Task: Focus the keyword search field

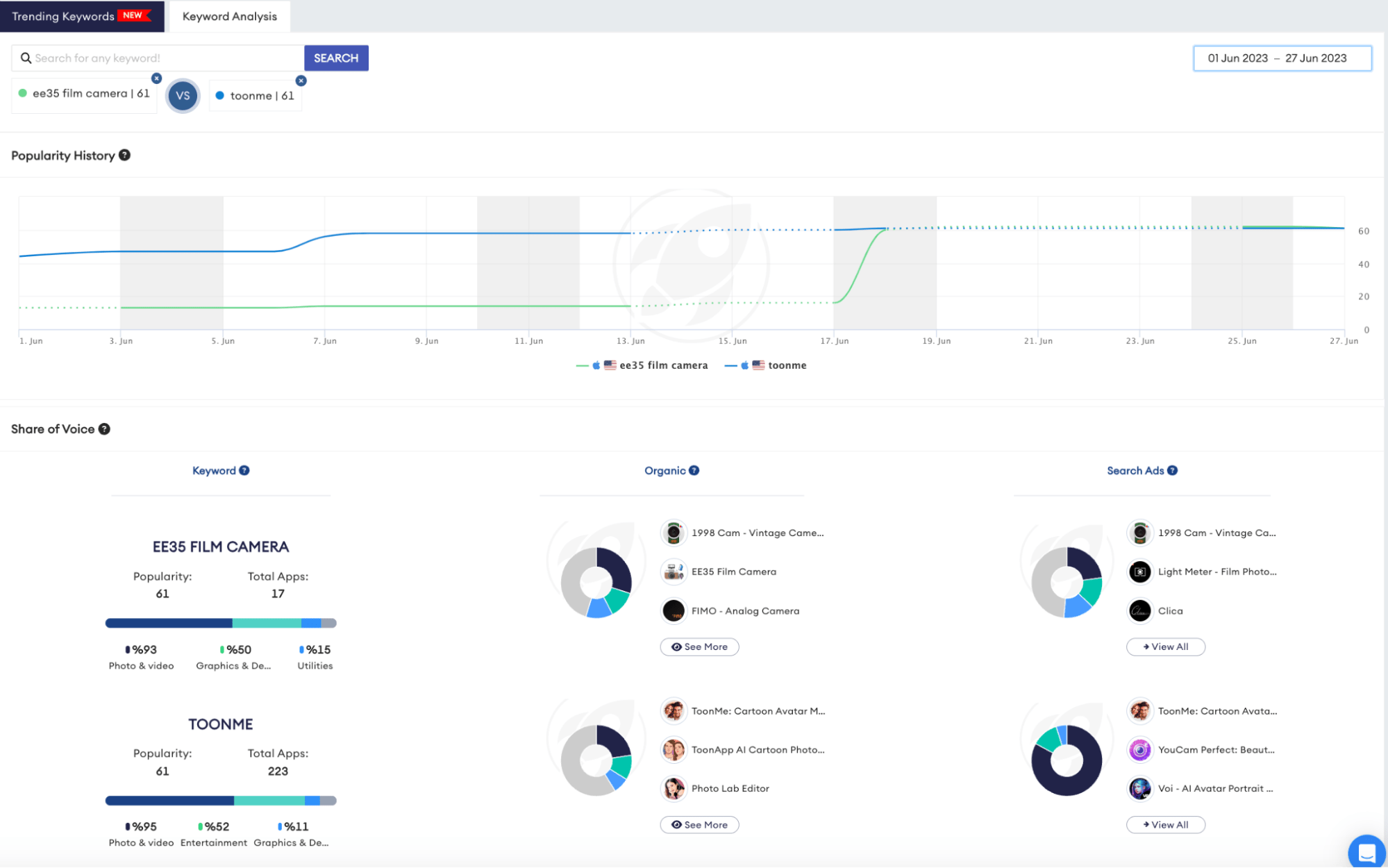Action: [158, 58]
